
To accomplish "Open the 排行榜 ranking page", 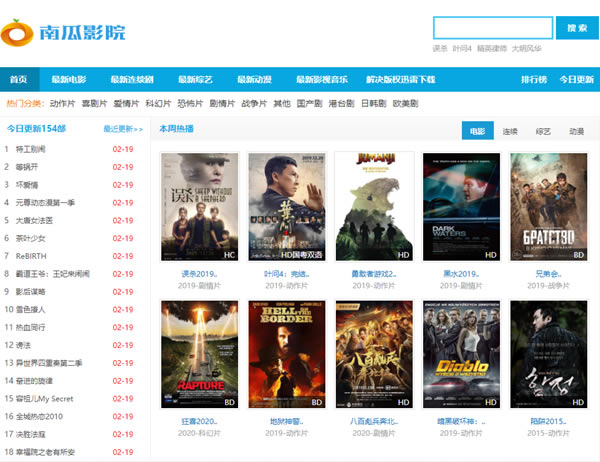I will pyautogui.click(x=534, y=79).
